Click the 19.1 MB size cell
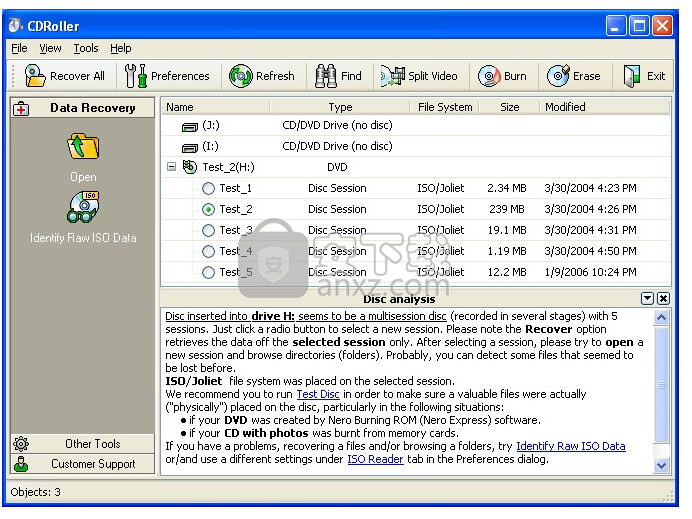 507,230
